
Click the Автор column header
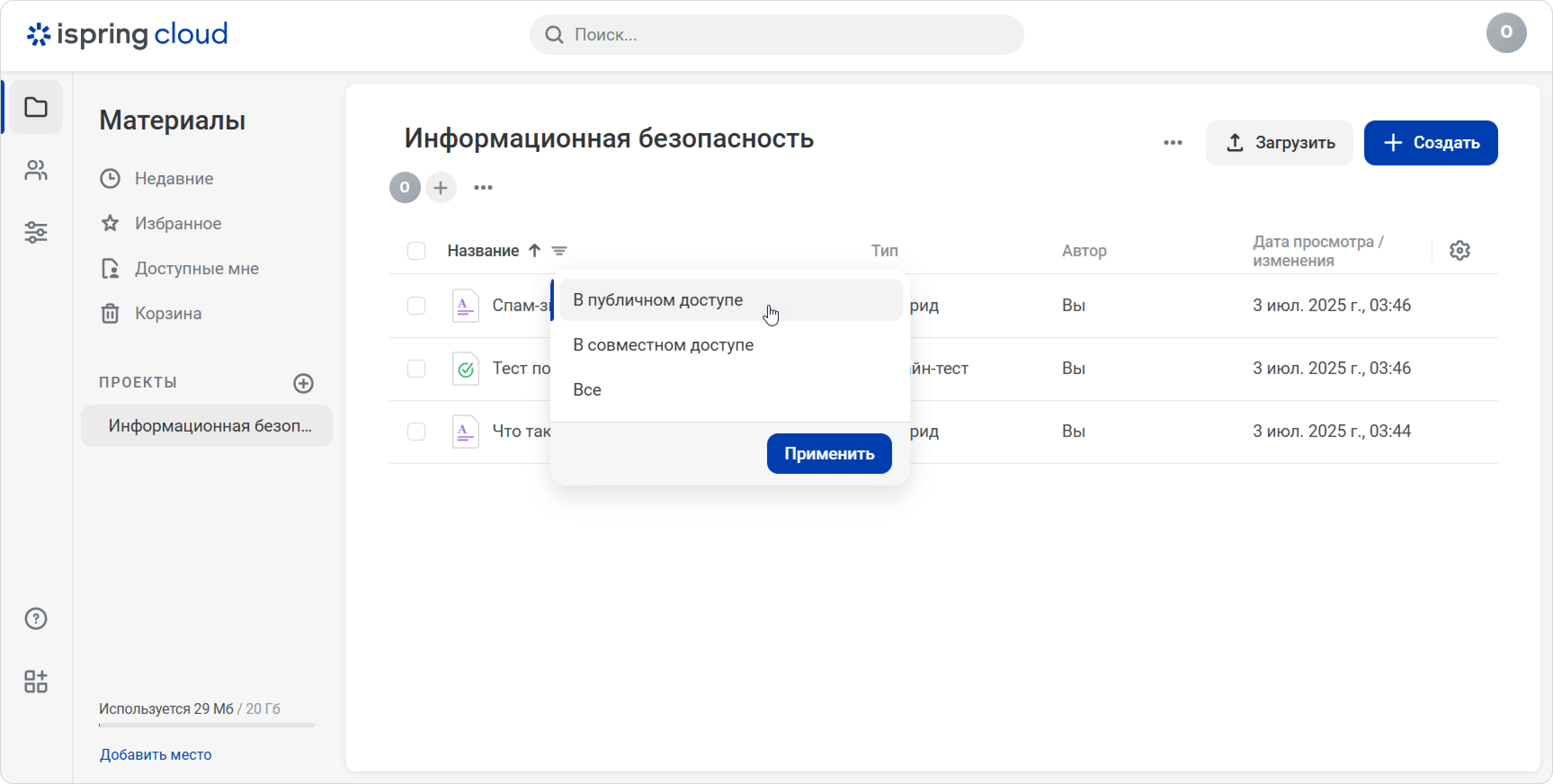(x=1084, y=251)
